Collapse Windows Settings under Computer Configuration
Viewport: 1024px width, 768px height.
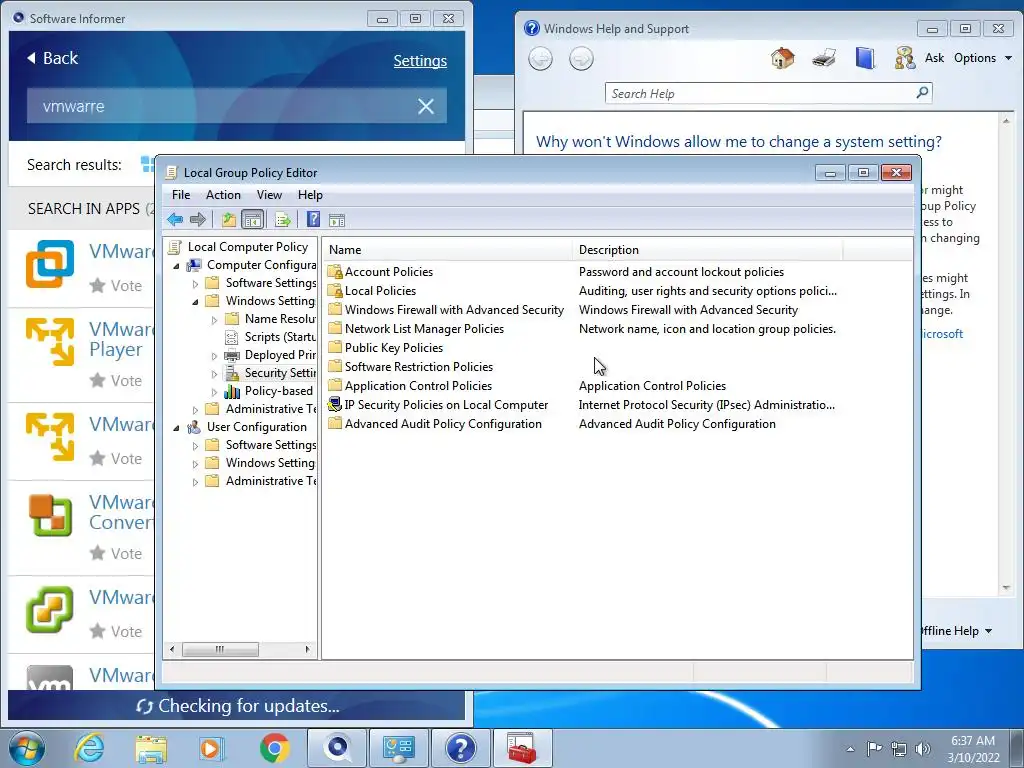point(195,302)
